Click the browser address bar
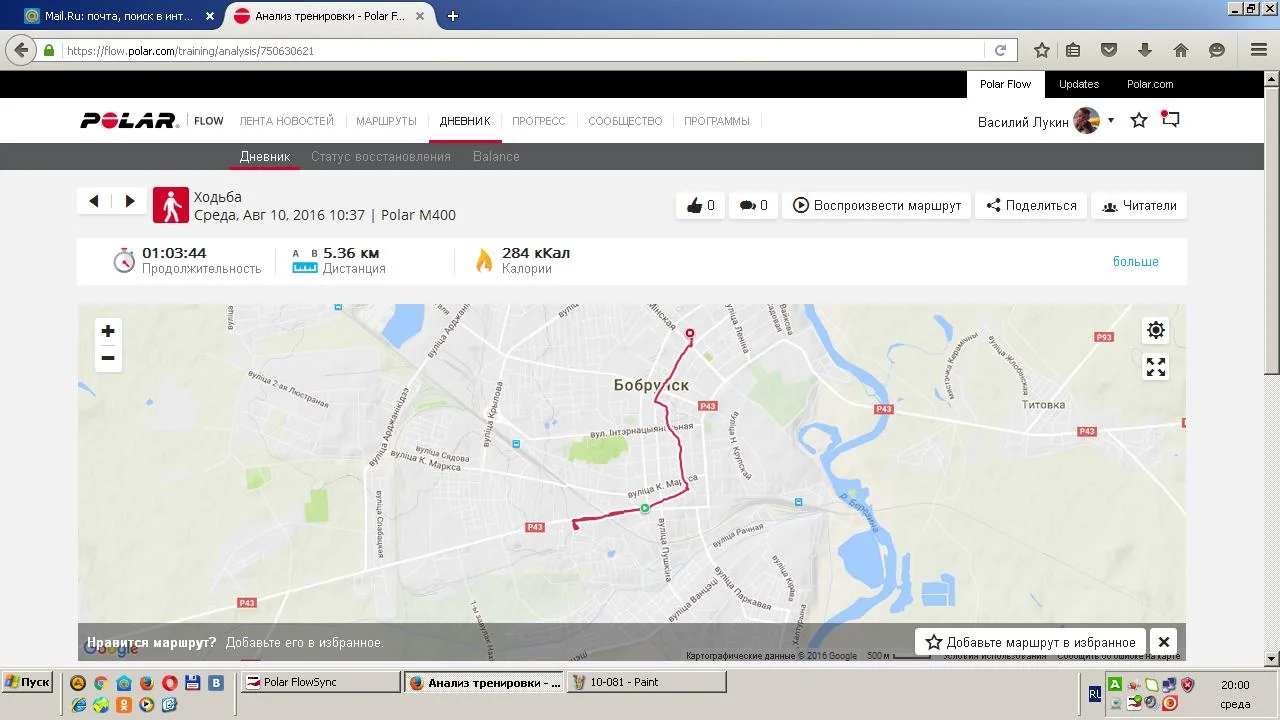Viewport: 1280px width, 720px height. point(520,50)
